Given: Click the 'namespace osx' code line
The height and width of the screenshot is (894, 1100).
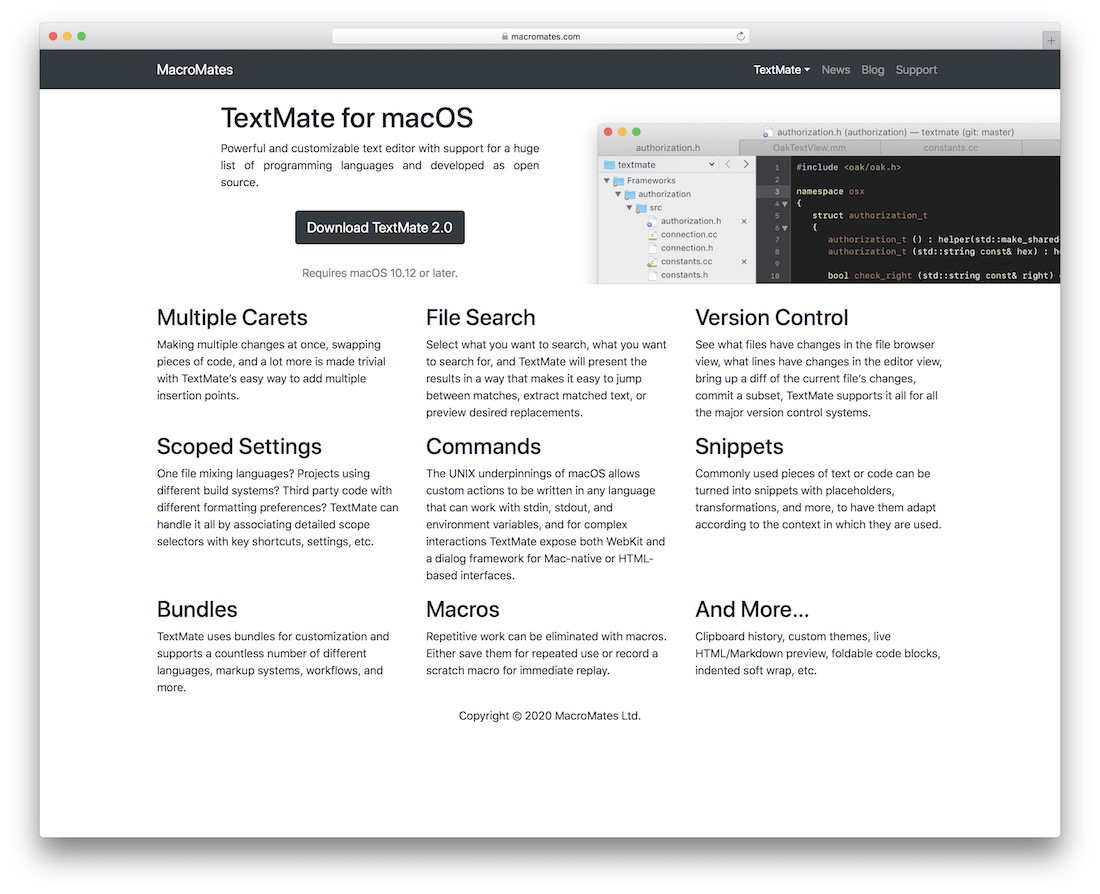Looking at the screenshot, I should point(830,192).
